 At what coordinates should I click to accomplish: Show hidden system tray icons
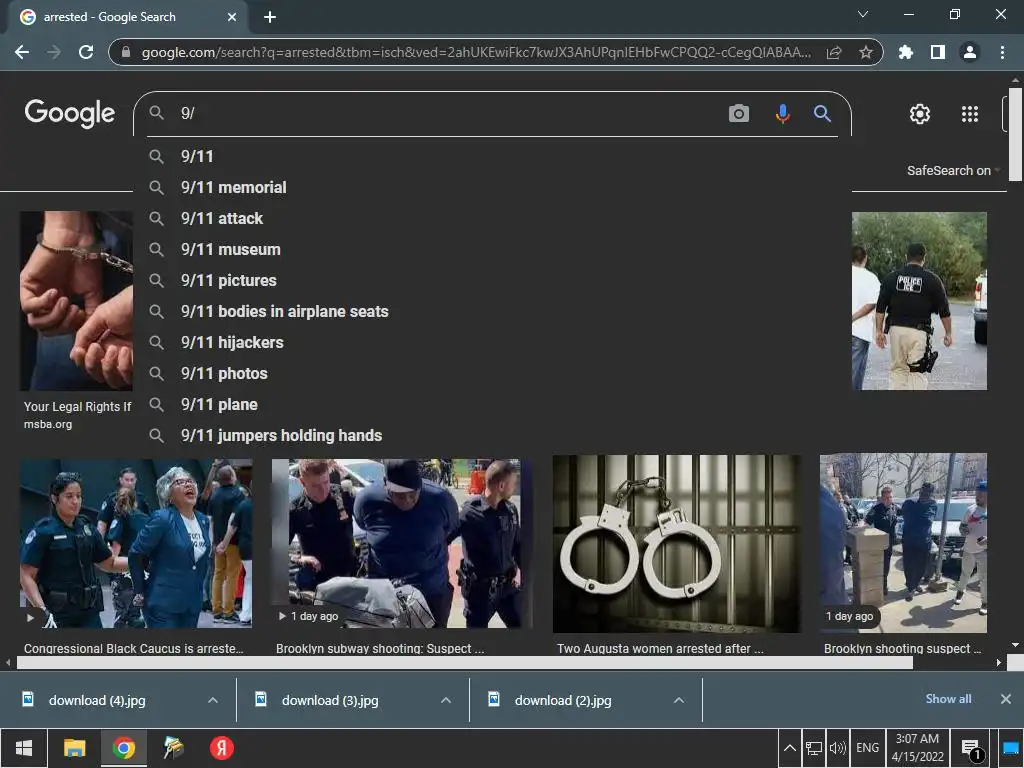coord(790,748)
